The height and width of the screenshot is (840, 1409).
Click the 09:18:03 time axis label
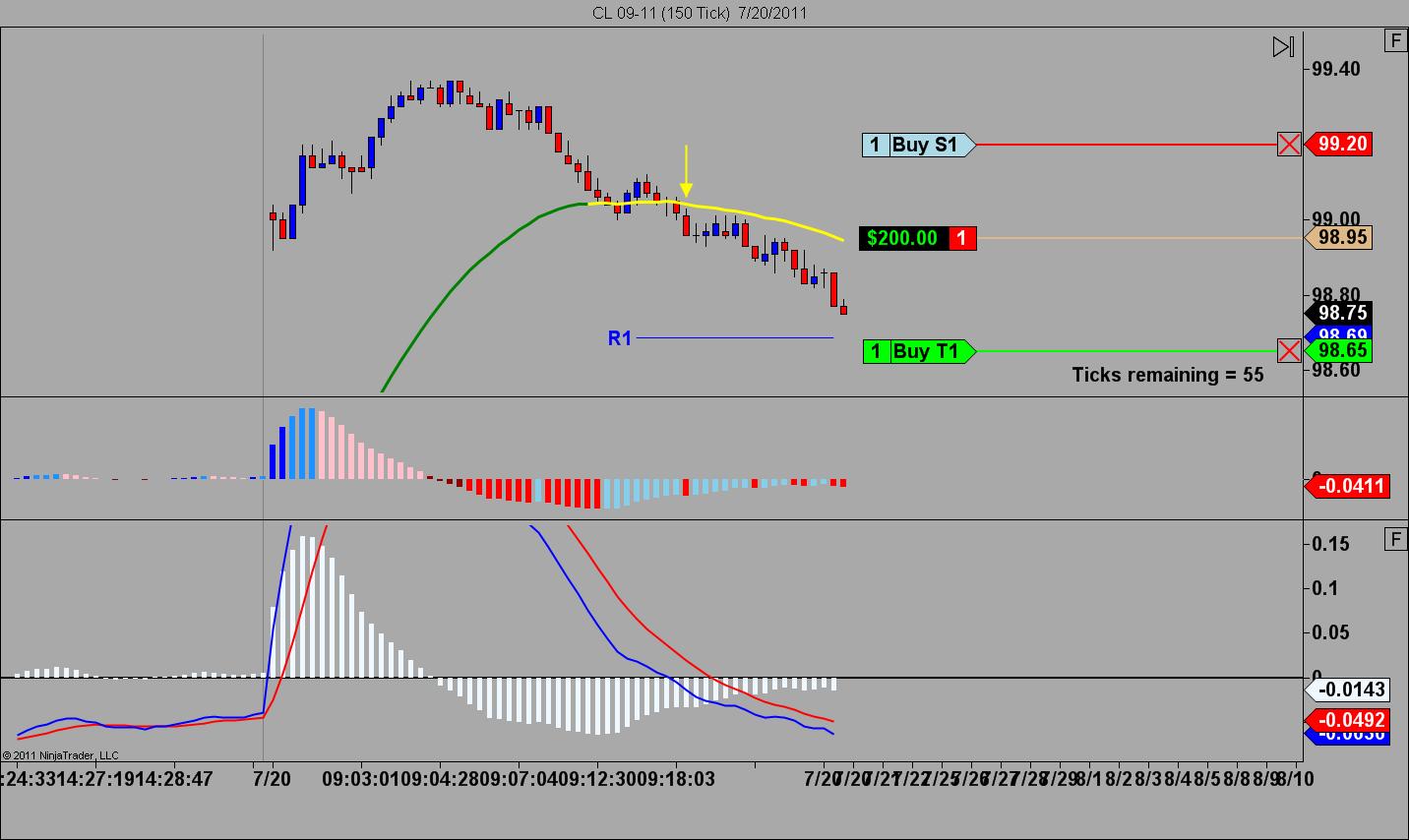[x=676, y=779]
